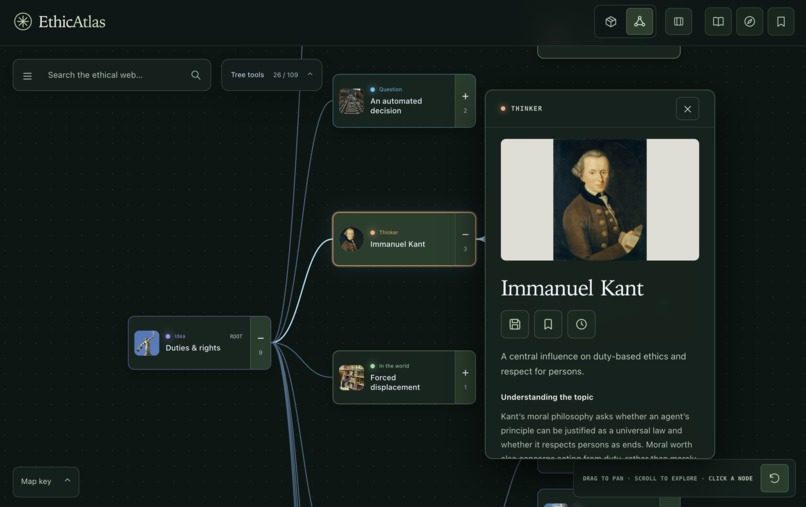Viewport: 806px width, 507px height.
Task: Collapse the 'Duties & rights' root node
Action: (261, 343)
